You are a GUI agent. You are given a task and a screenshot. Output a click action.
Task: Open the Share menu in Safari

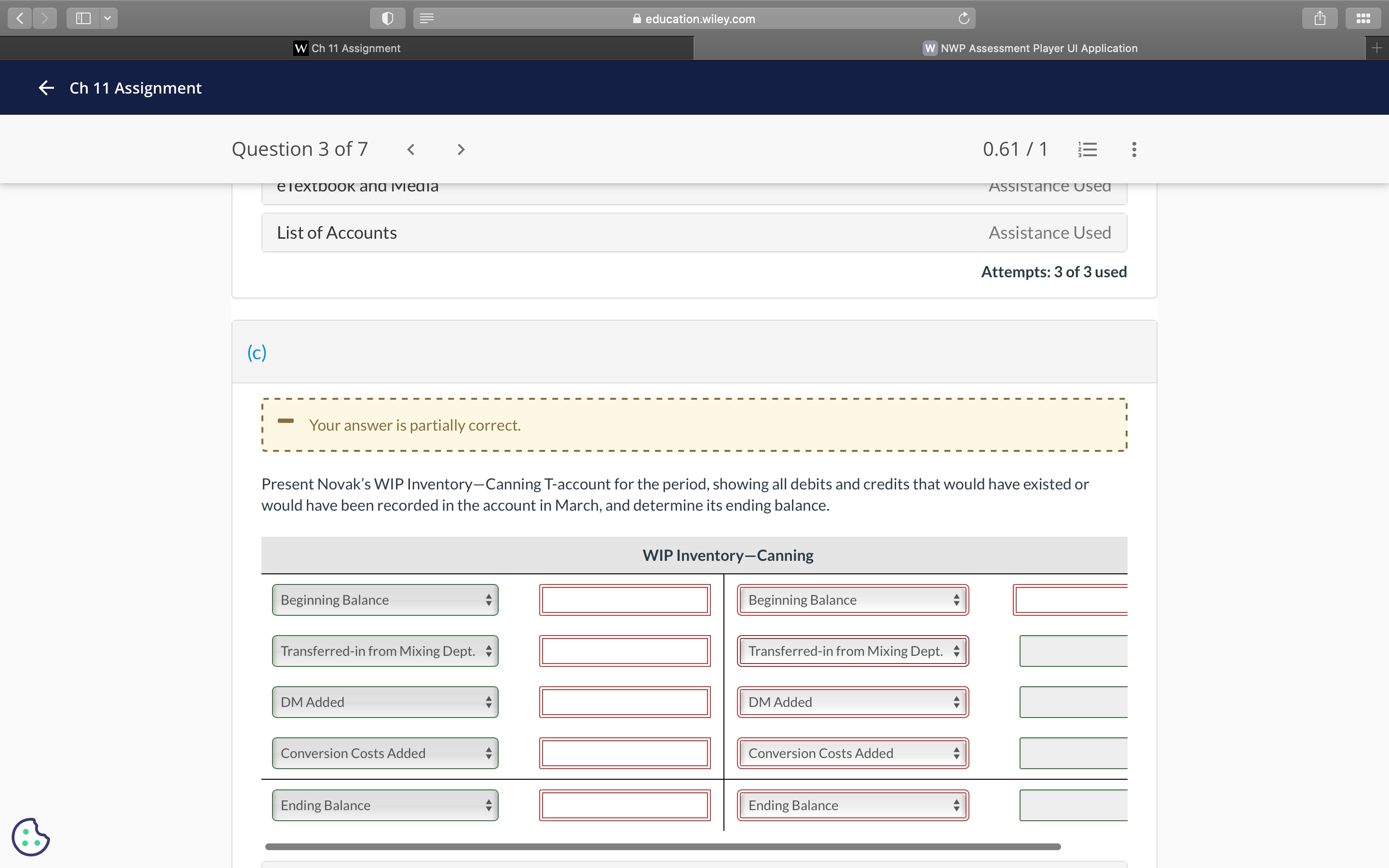(1320, 18)
